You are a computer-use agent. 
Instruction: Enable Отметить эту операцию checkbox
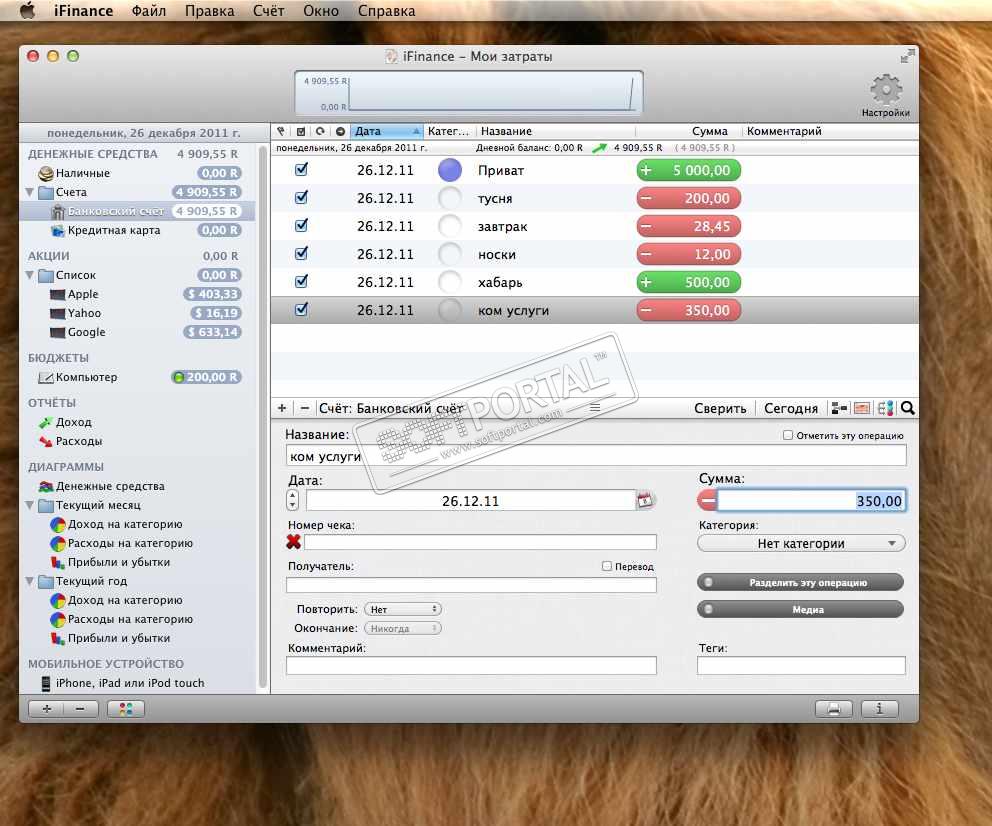[x=788, y=435]
